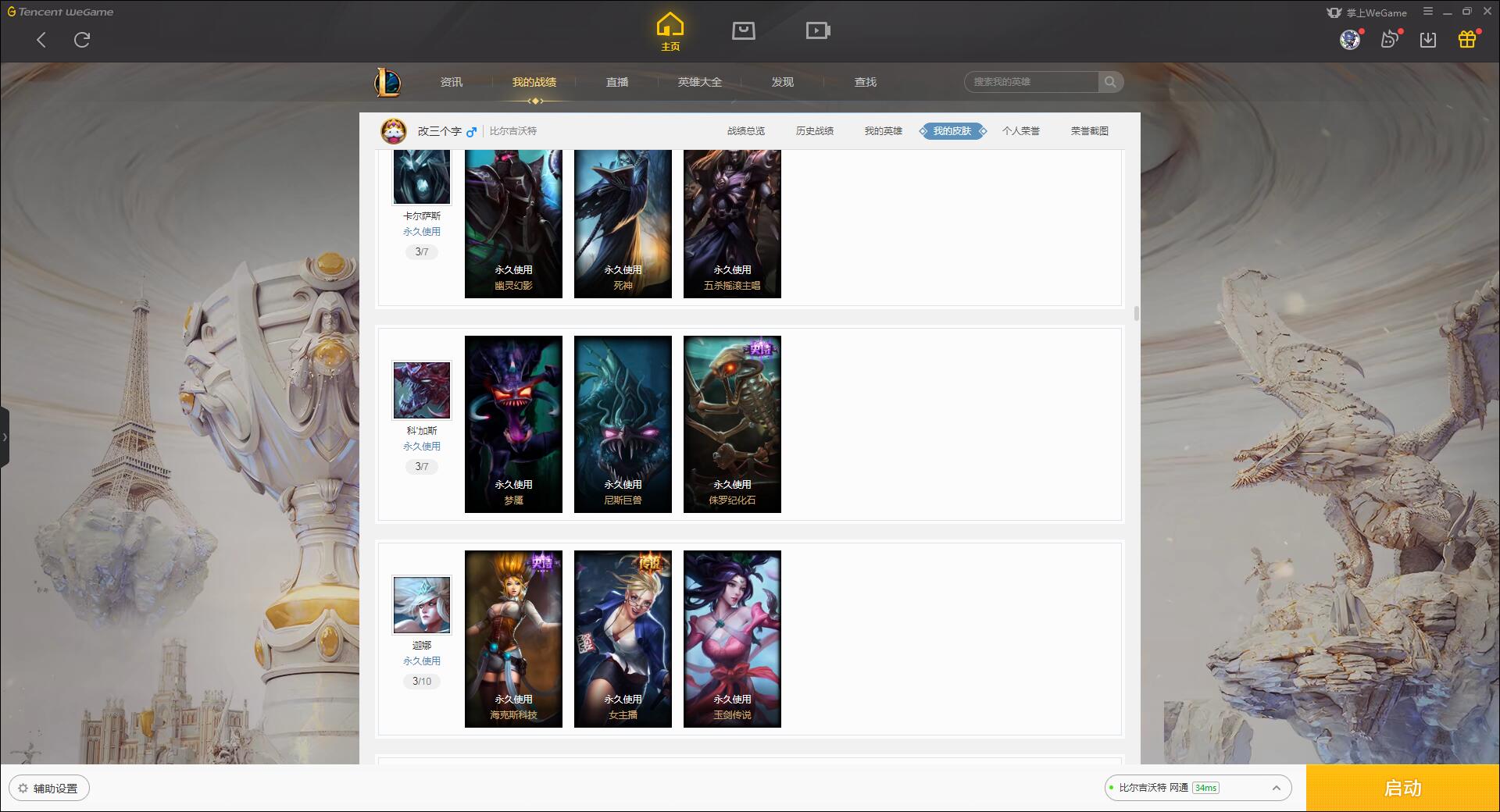This screenshot has width=1500, height=812.
Task: Click the 启动 launch button
Action: (1403, 788)
